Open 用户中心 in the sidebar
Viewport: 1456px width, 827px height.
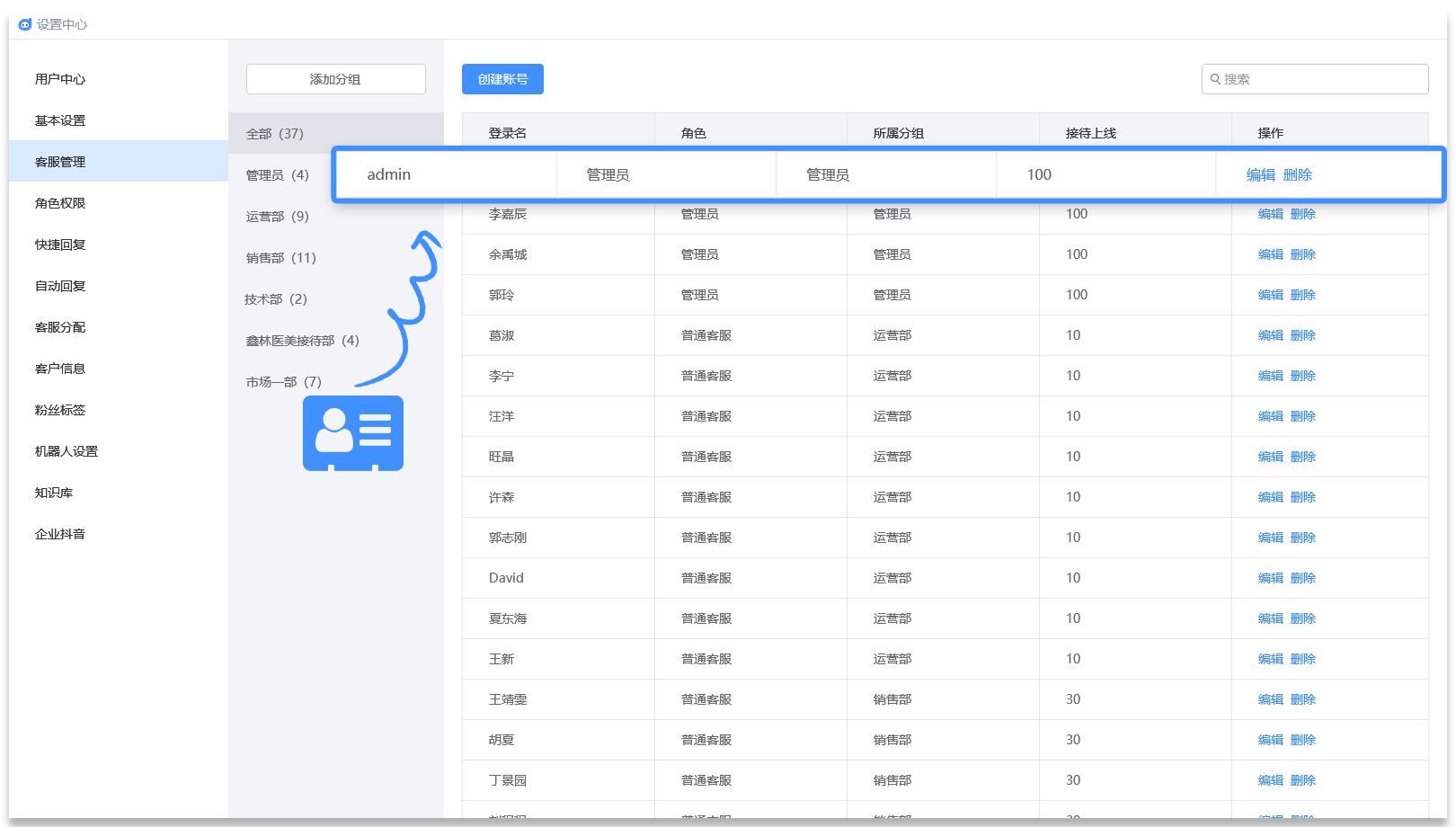(60, 79)
